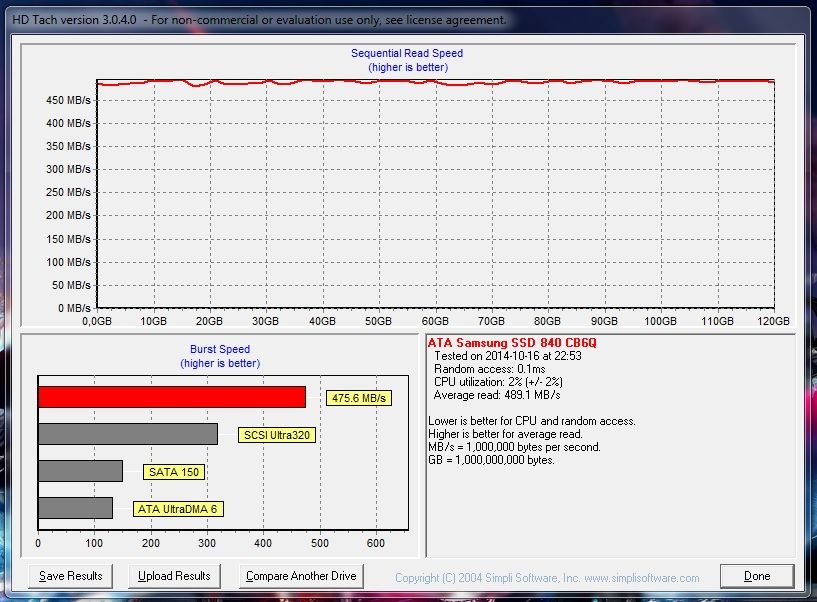
Task: Click the Copyright (C) 2004 Simpli Software text
Action: 487,578
